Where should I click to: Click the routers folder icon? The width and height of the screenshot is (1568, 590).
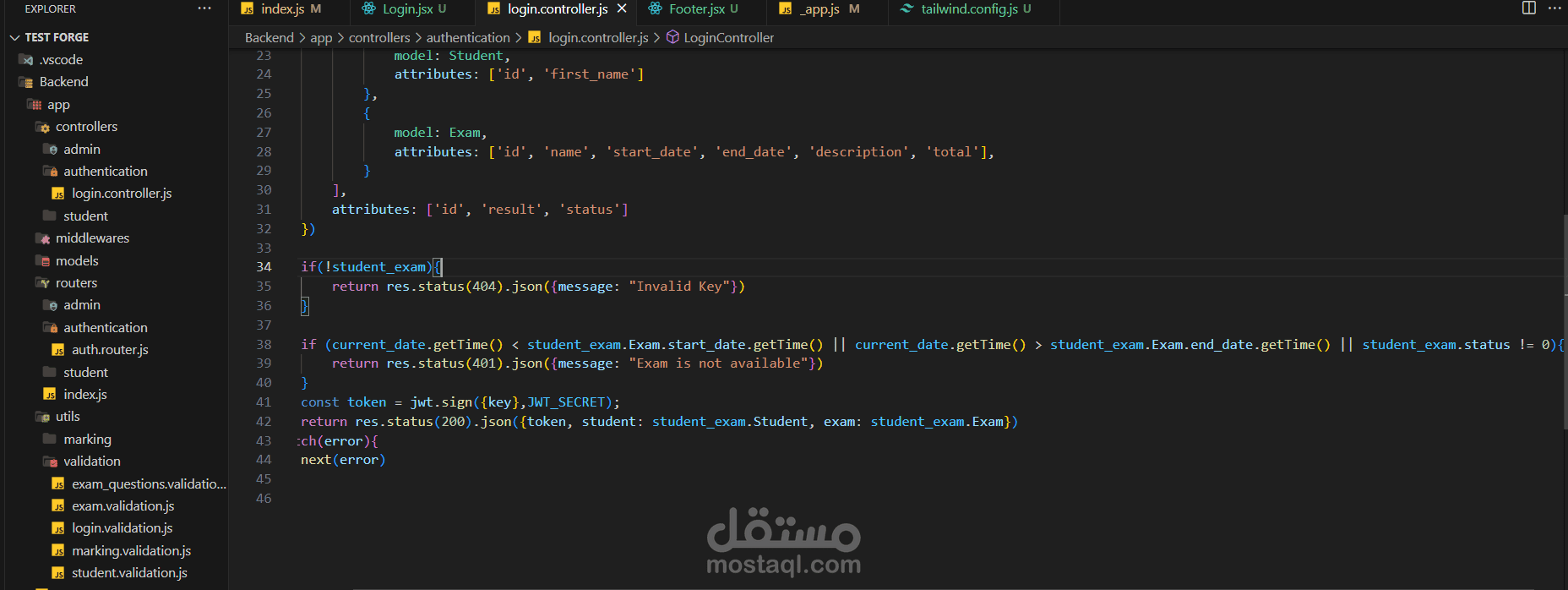(x=42, y=283)
